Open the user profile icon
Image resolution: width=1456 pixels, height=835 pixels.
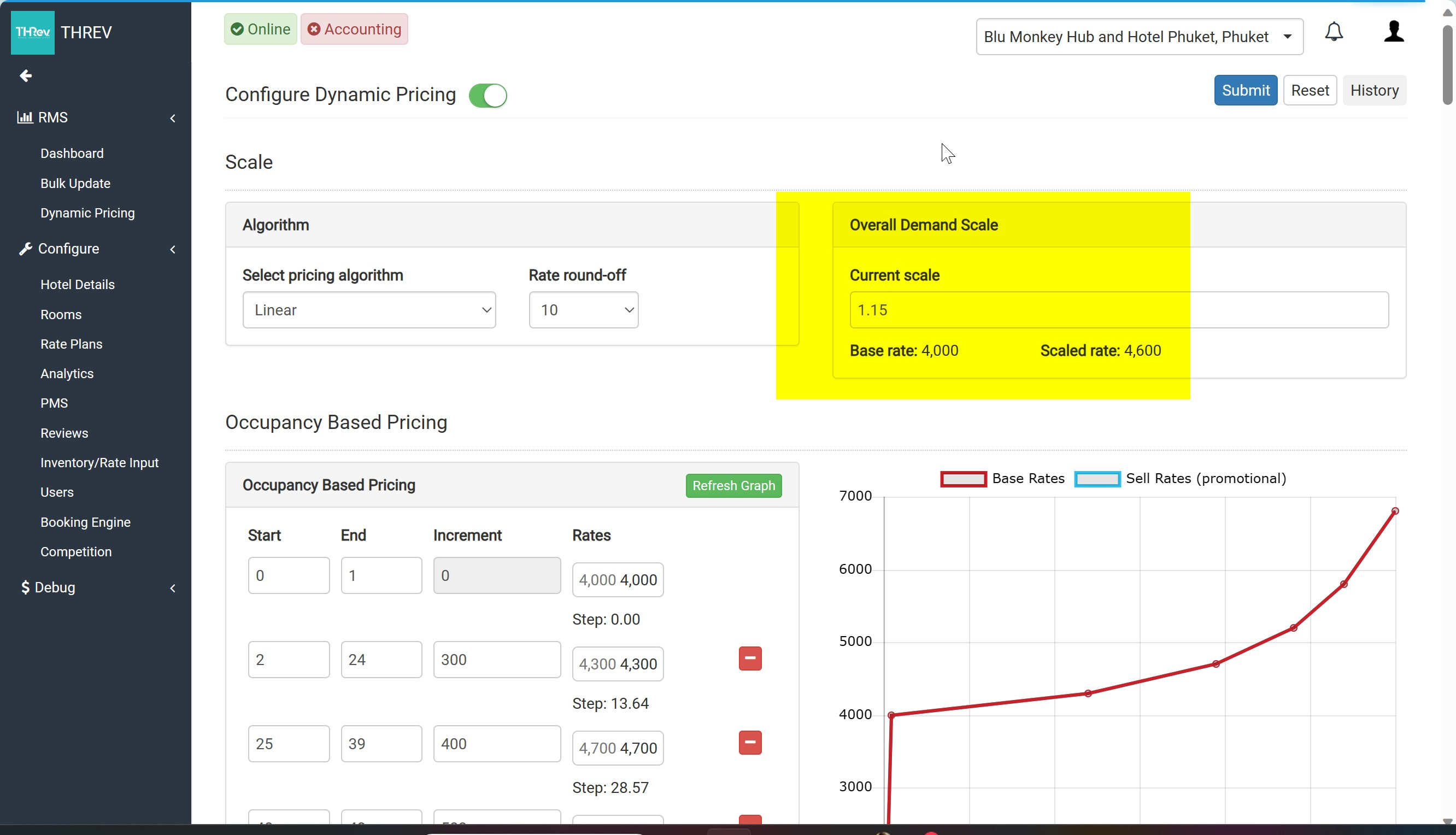(x=1393, y=32)
